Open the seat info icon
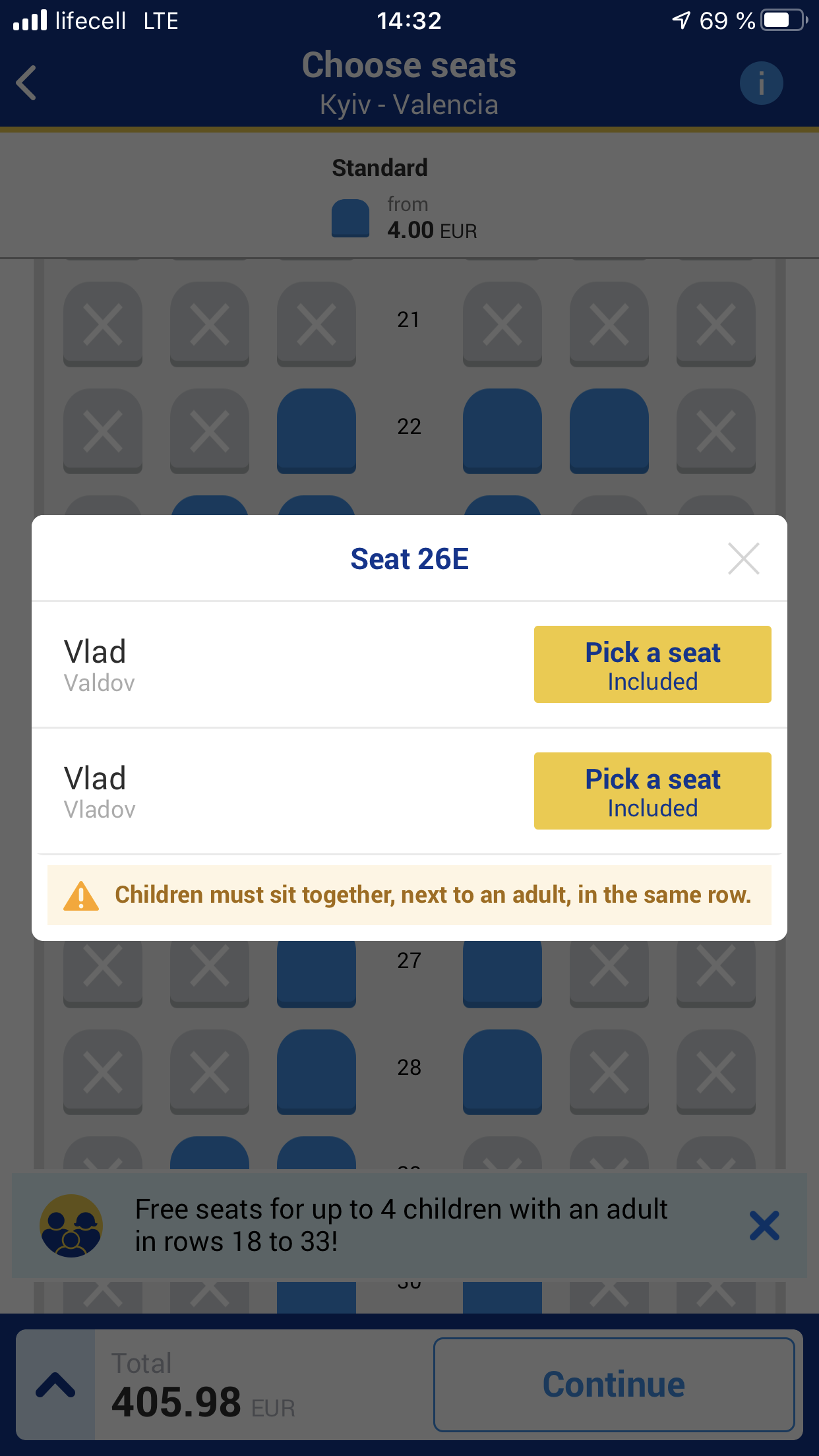The width and height of the screenshot is (819, 1456). (761, 83)
